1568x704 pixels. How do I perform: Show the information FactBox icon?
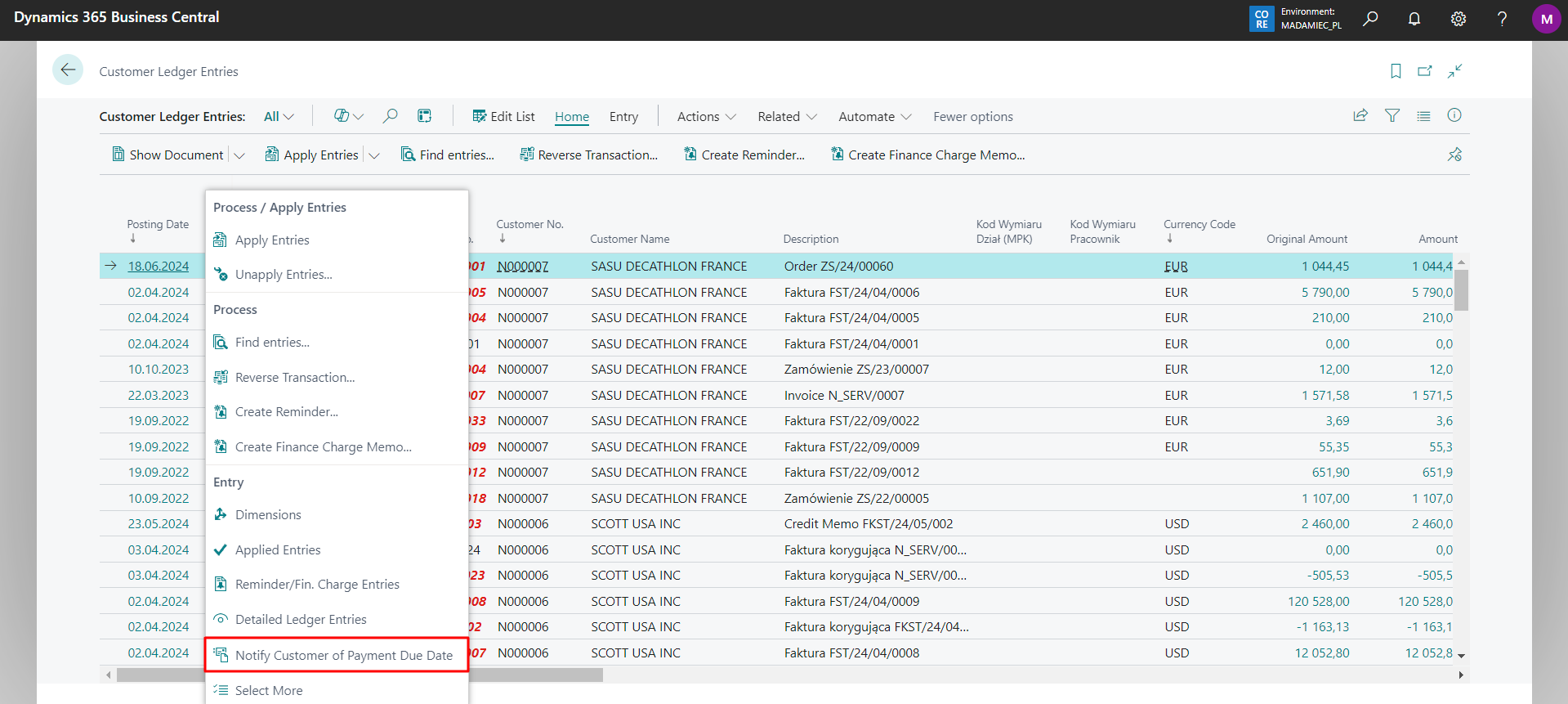click(x=1454, y=115)
